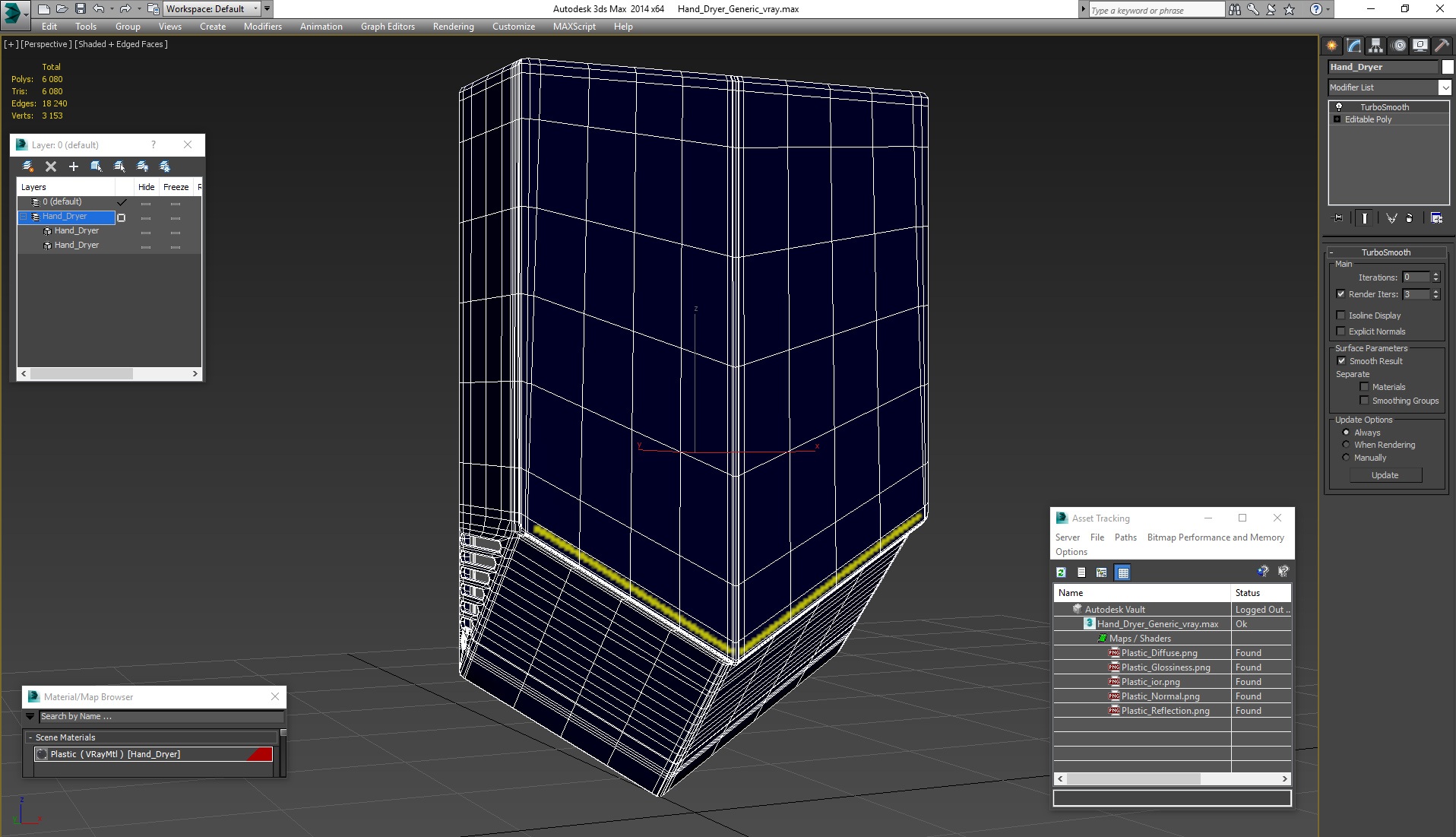Undo the last action

99,9
